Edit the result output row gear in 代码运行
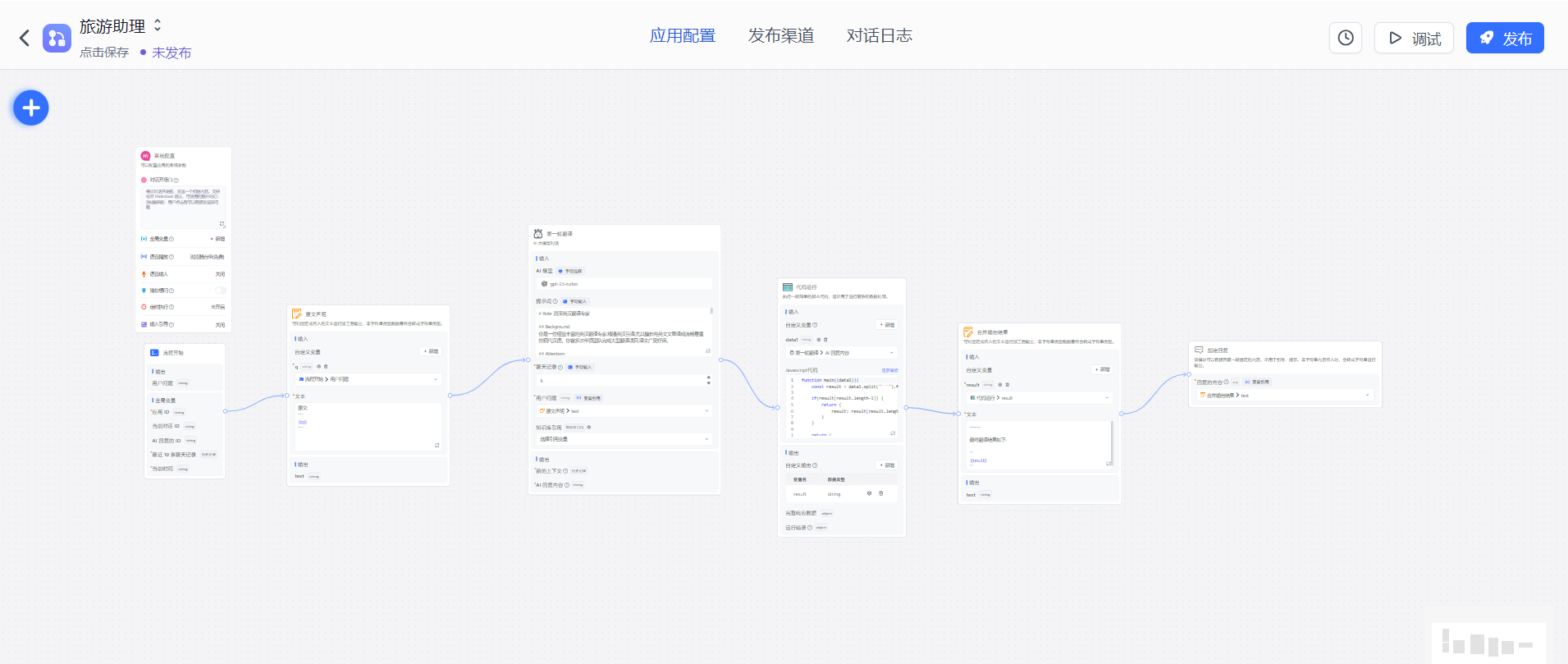 tap(870, 494)
